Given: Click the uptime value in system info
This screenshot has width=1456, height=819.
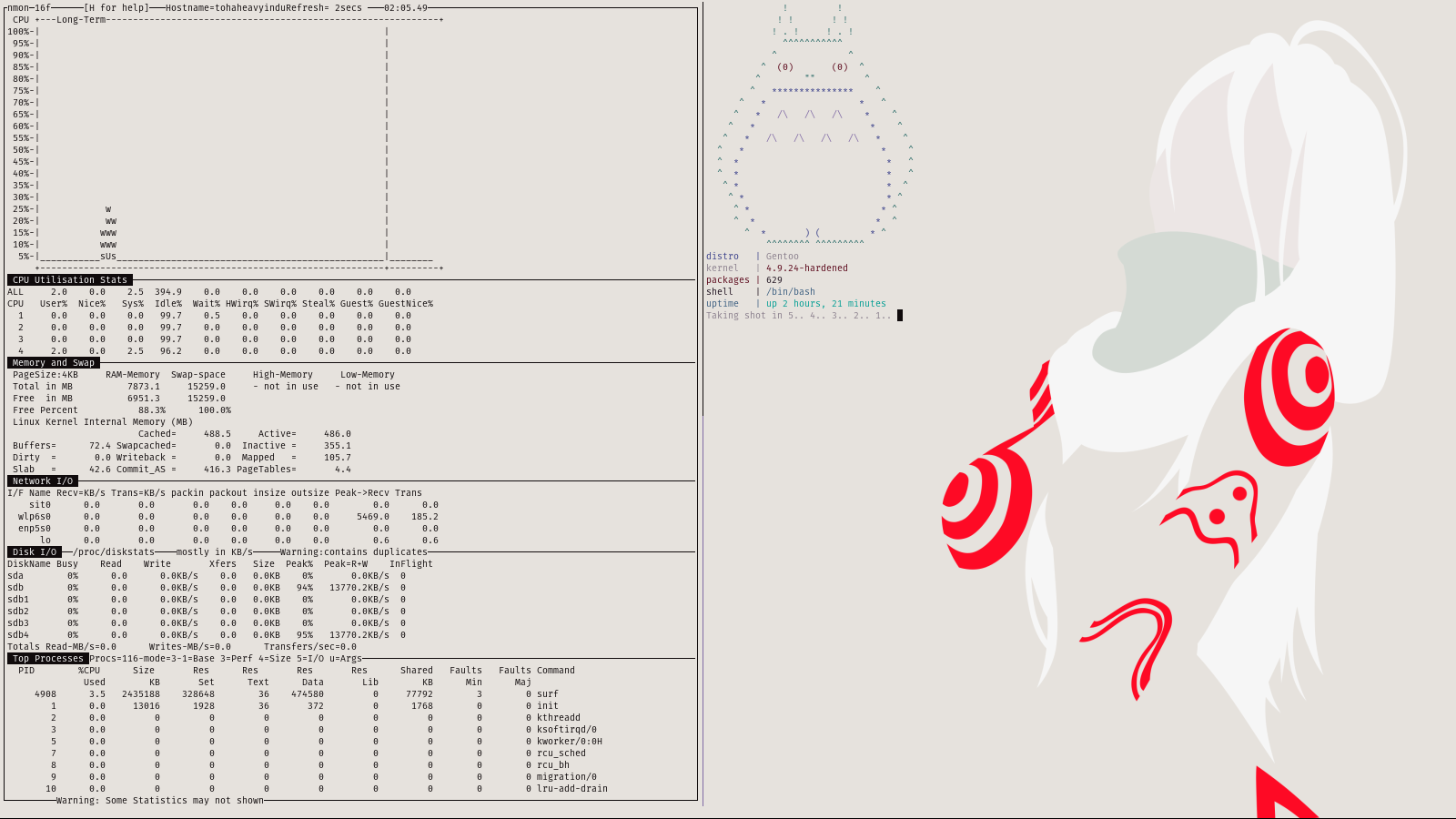Looking at the screenshot, I should (x=825, y=303).
